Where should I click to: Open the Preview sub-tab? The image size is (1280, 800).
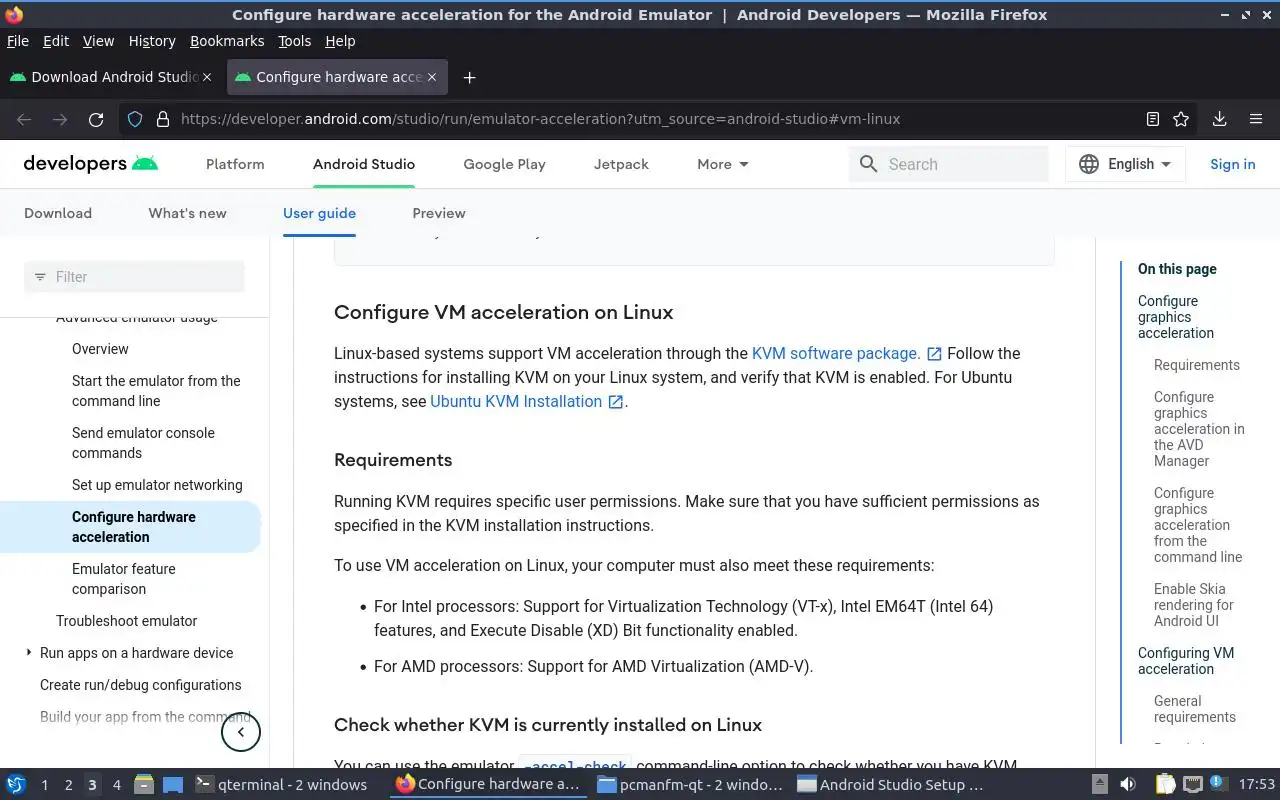point(439,213)
